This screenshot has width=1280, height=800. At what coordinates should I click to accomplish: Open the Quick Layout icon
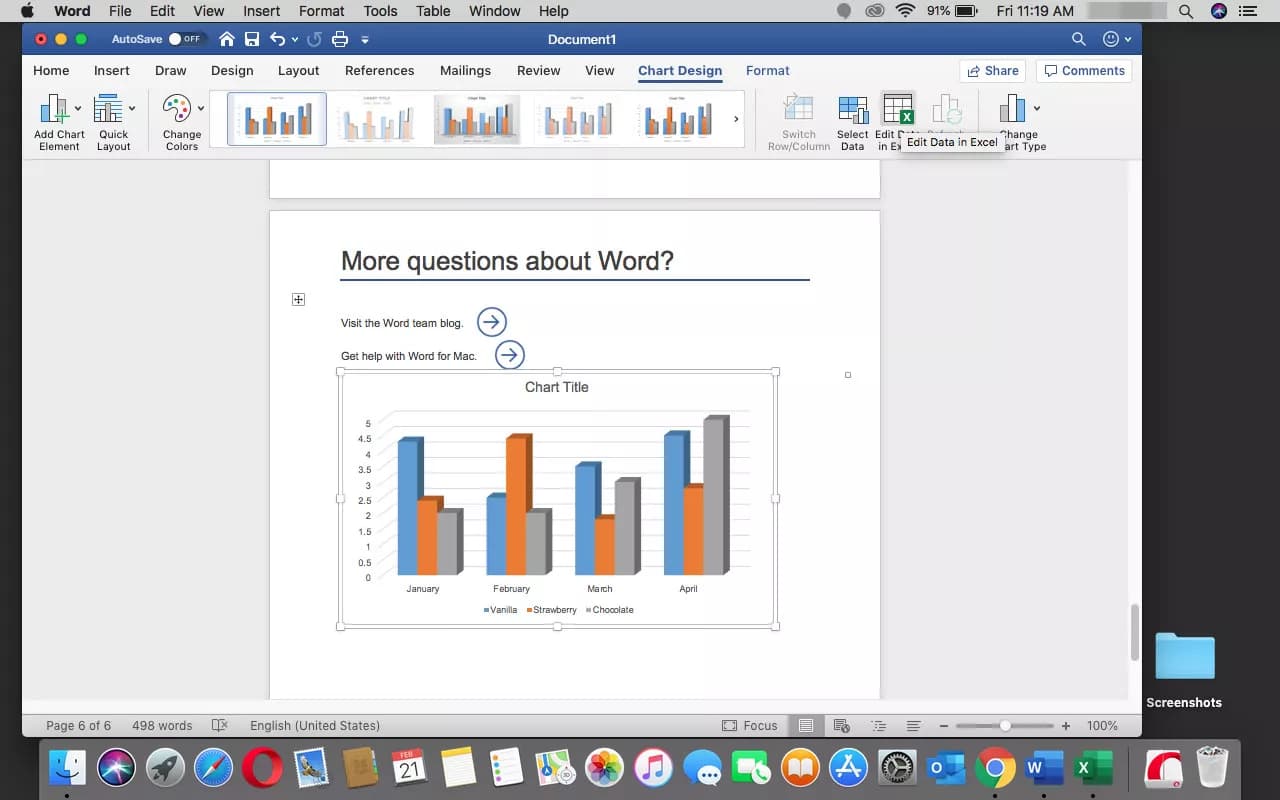(108, 108)
